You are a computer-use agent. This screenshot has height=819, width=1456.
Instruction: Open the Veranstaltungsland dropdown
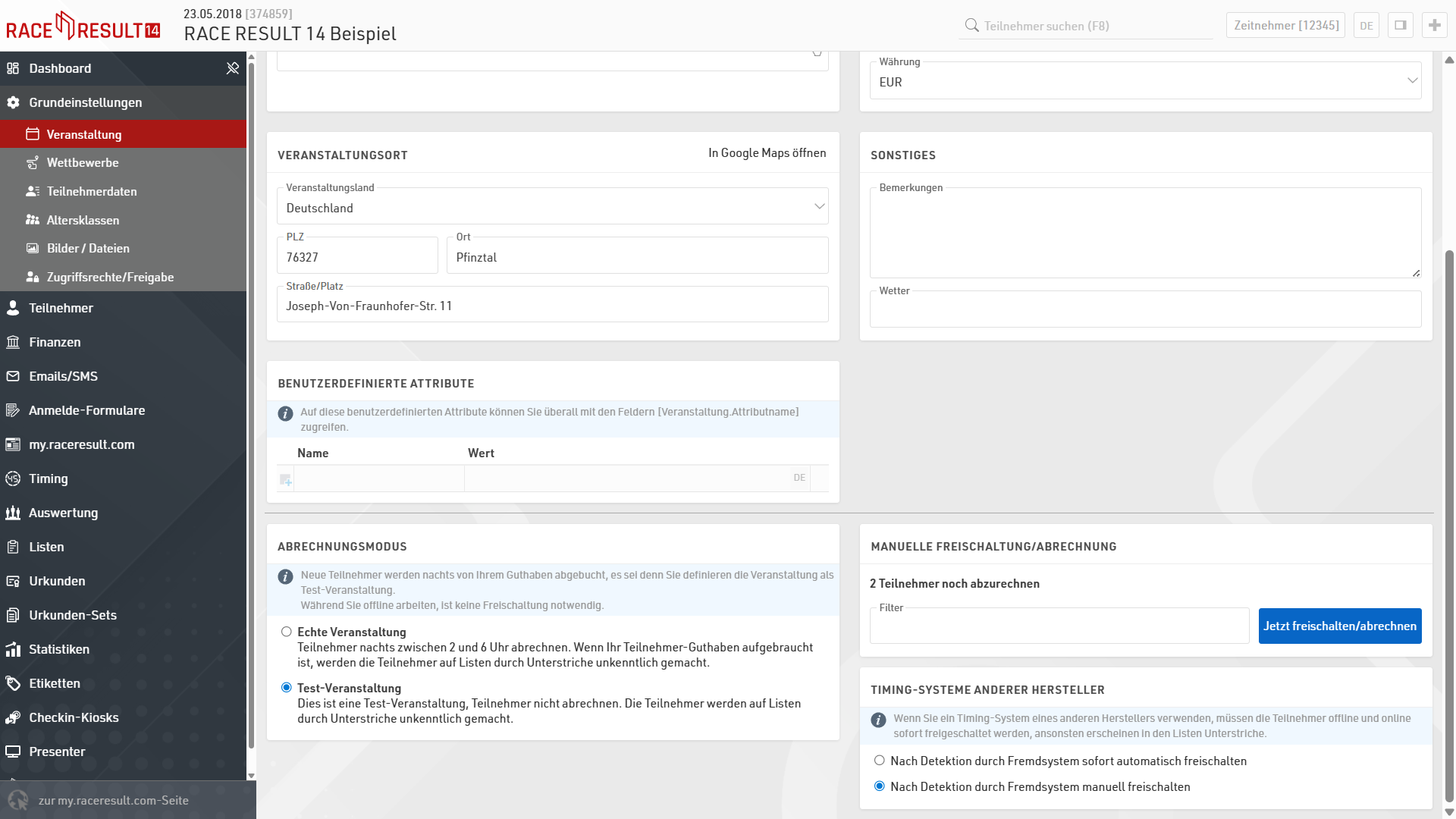point(552,207)
